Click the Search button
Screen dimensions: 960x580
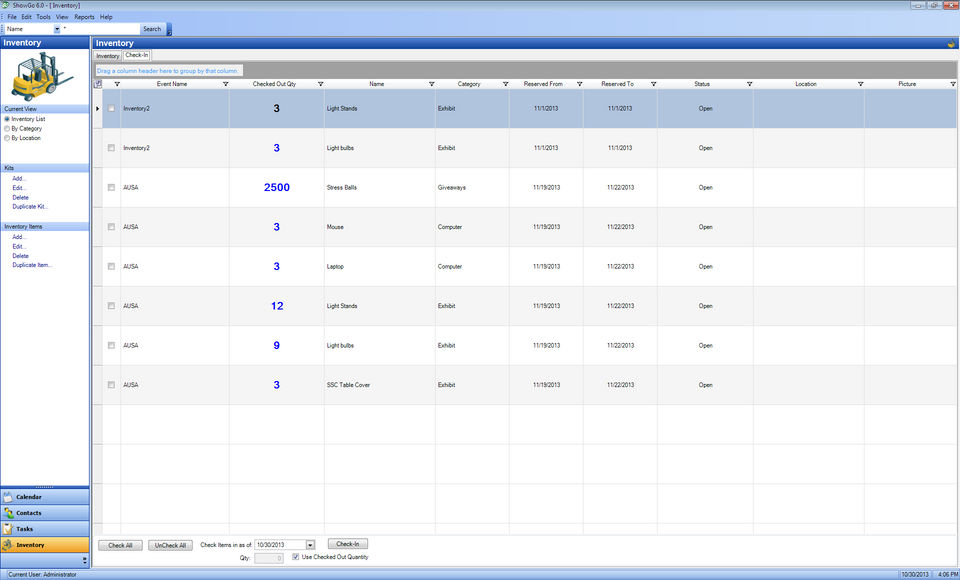152,29
